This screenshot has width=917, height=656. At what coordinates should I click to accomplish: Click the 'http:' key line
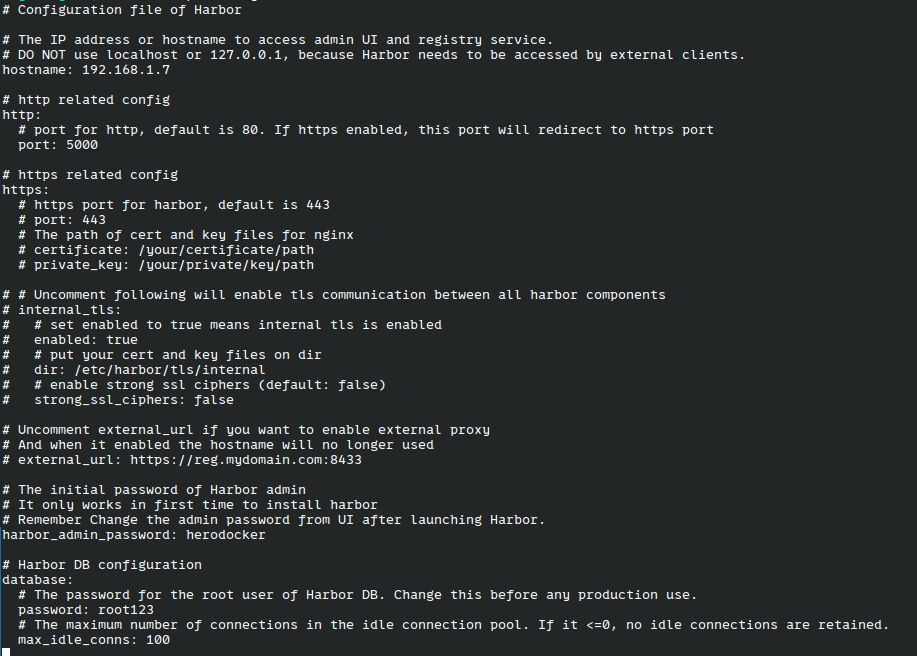click(x=22, y=115)
